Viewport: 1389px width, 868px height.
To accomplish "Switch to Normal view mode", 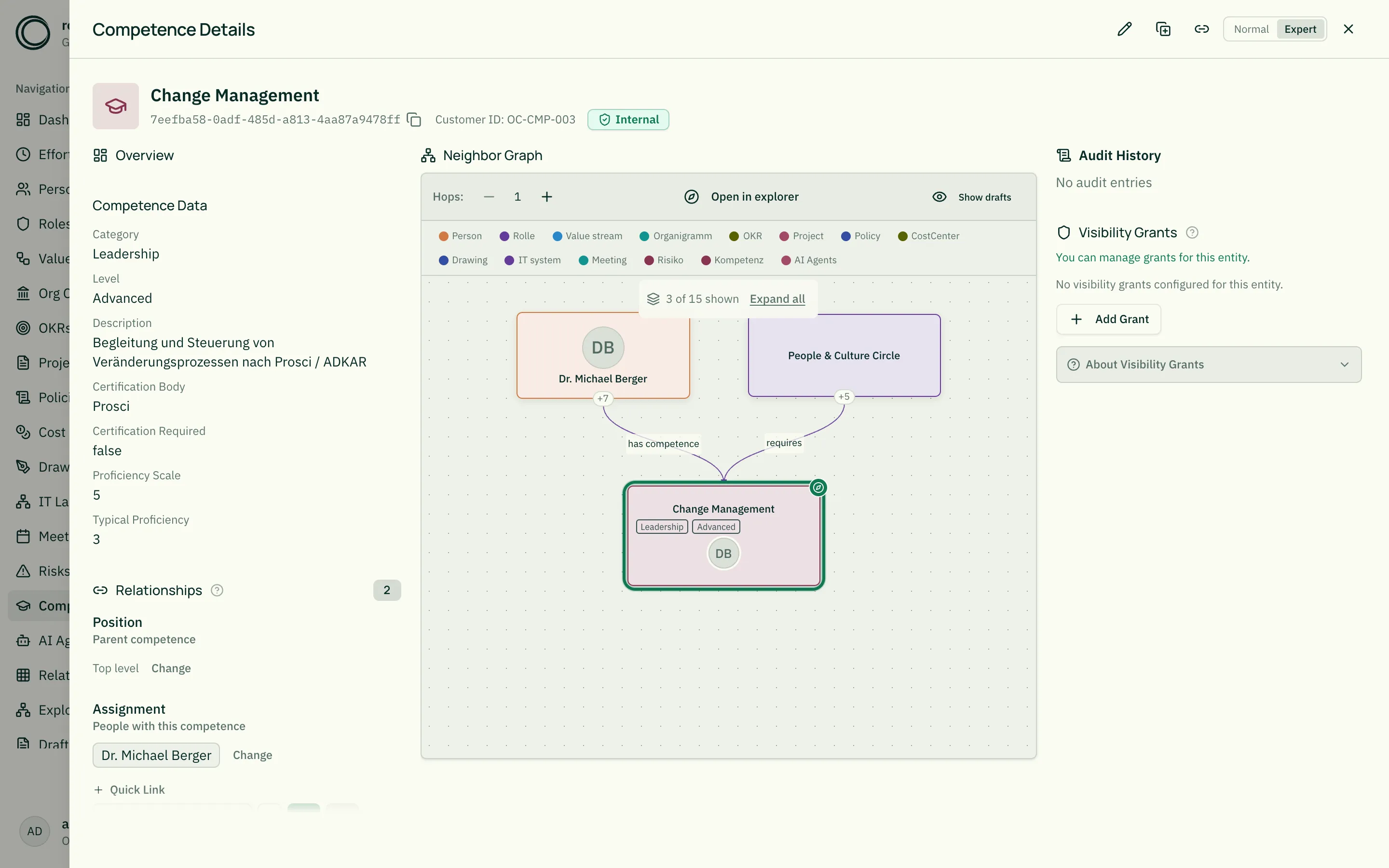I will coord(1251,29).
